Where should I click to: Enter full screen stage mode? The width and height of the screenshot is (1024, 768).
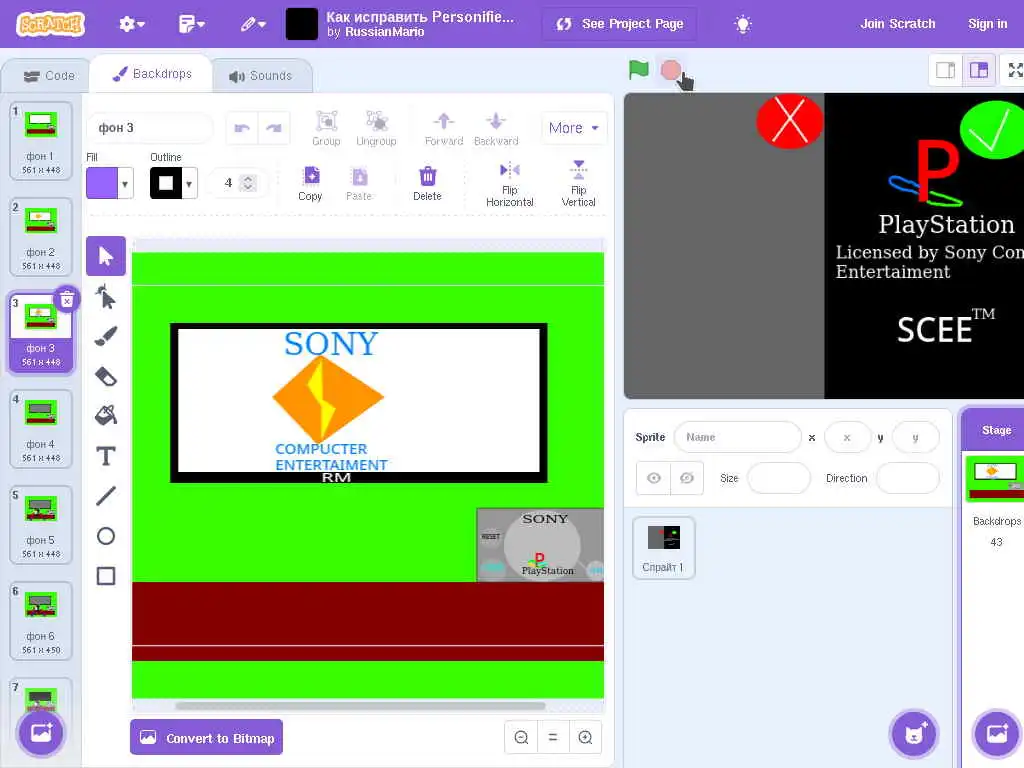(1015, 70)
